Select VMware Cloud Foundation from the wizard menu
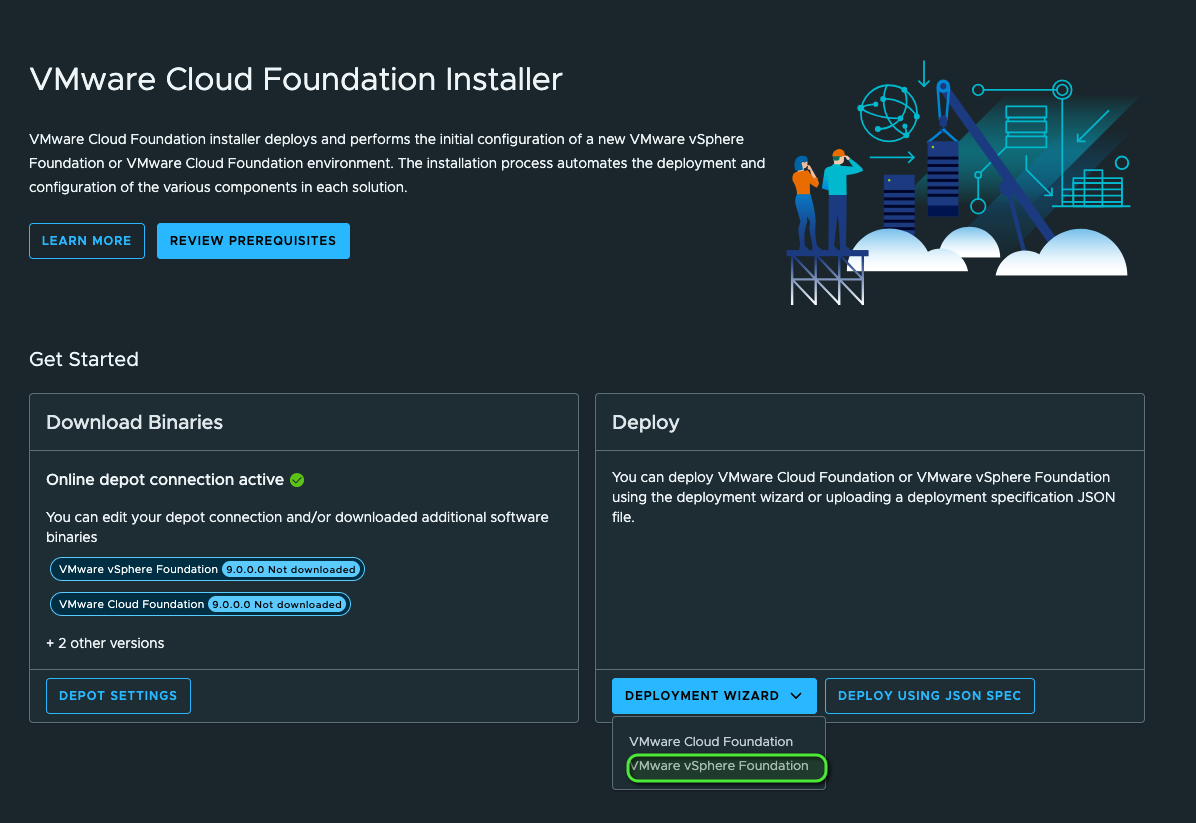This screenshot has height=823, width=1196. pos(710,742)
